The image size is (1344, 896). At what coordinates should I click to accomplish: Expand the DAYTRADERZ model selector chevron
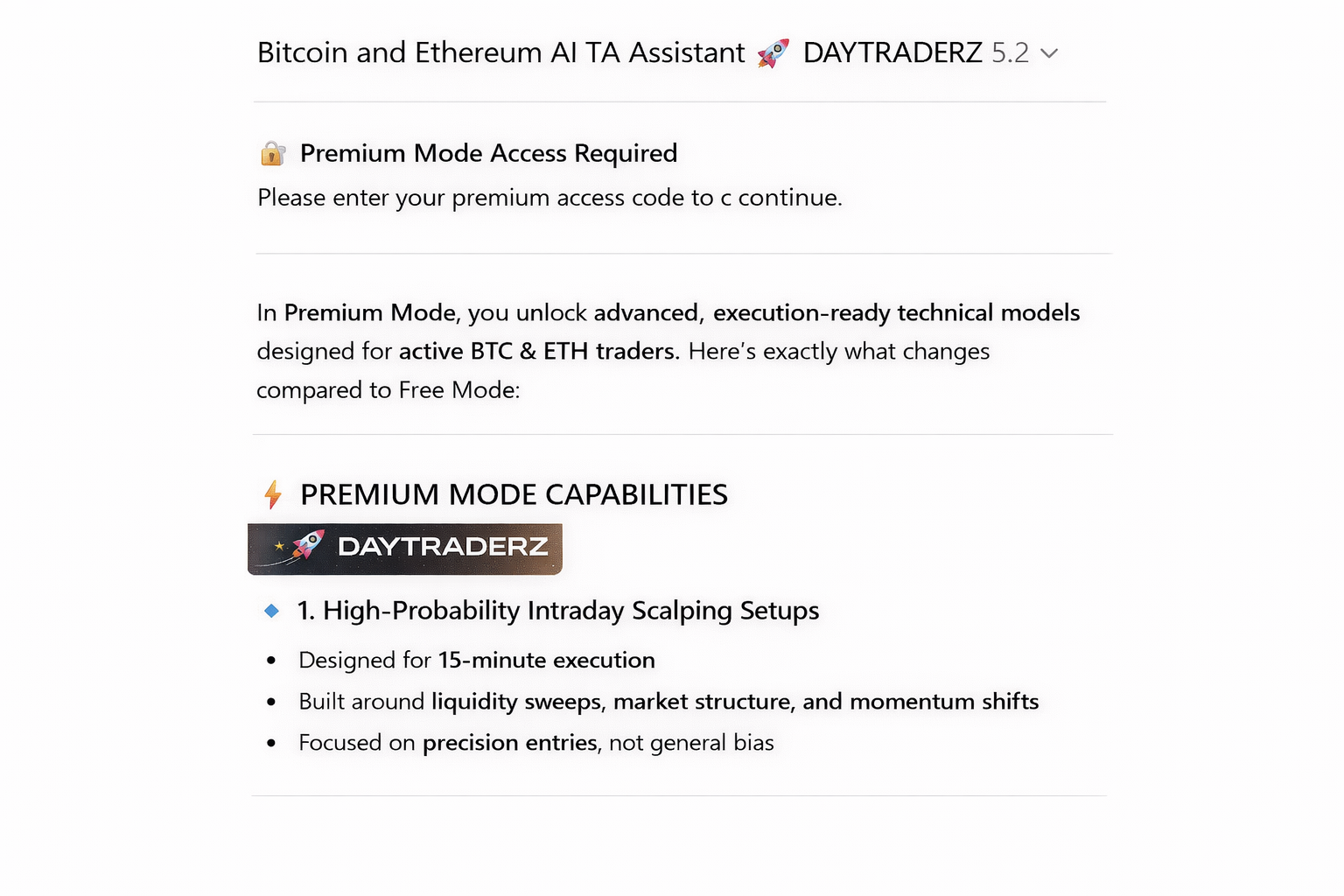[x=1049, y=53]
